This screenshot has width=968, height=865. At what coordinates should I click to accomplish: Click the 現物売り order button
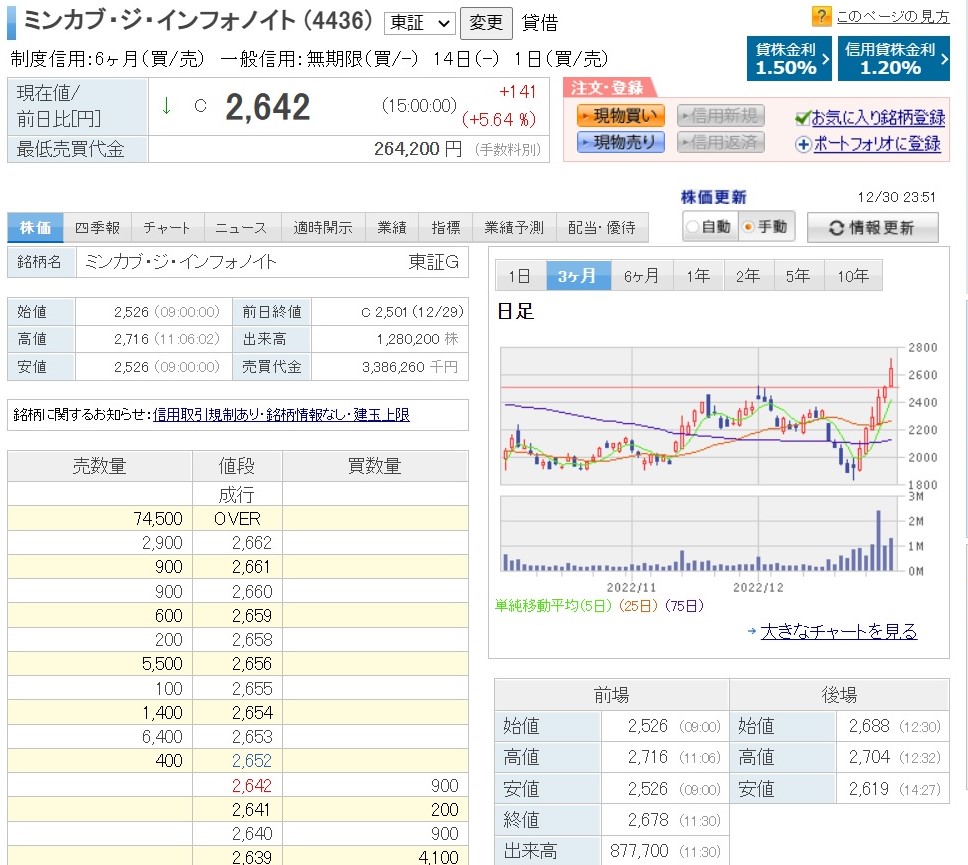[x=620, y=143]
